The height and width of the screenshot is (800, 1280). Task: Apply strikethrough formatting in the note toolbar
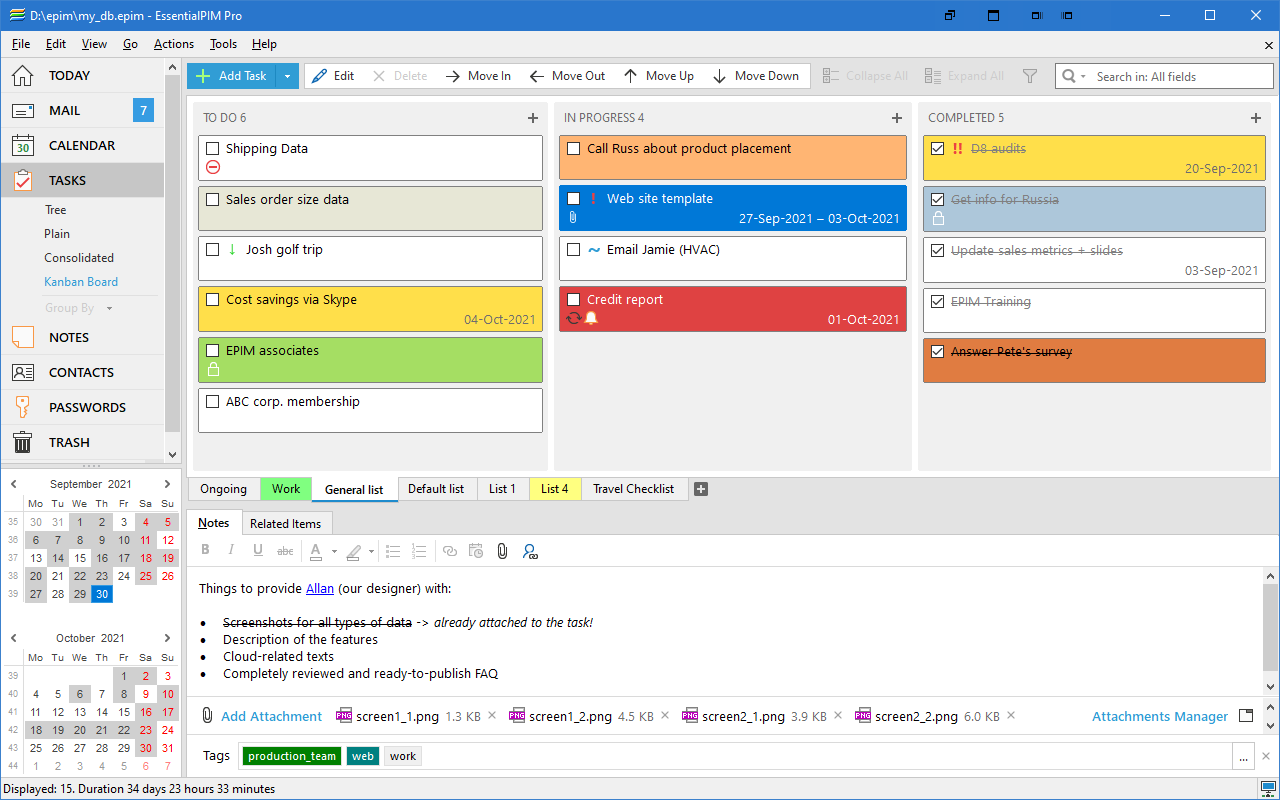click(284, 550)
